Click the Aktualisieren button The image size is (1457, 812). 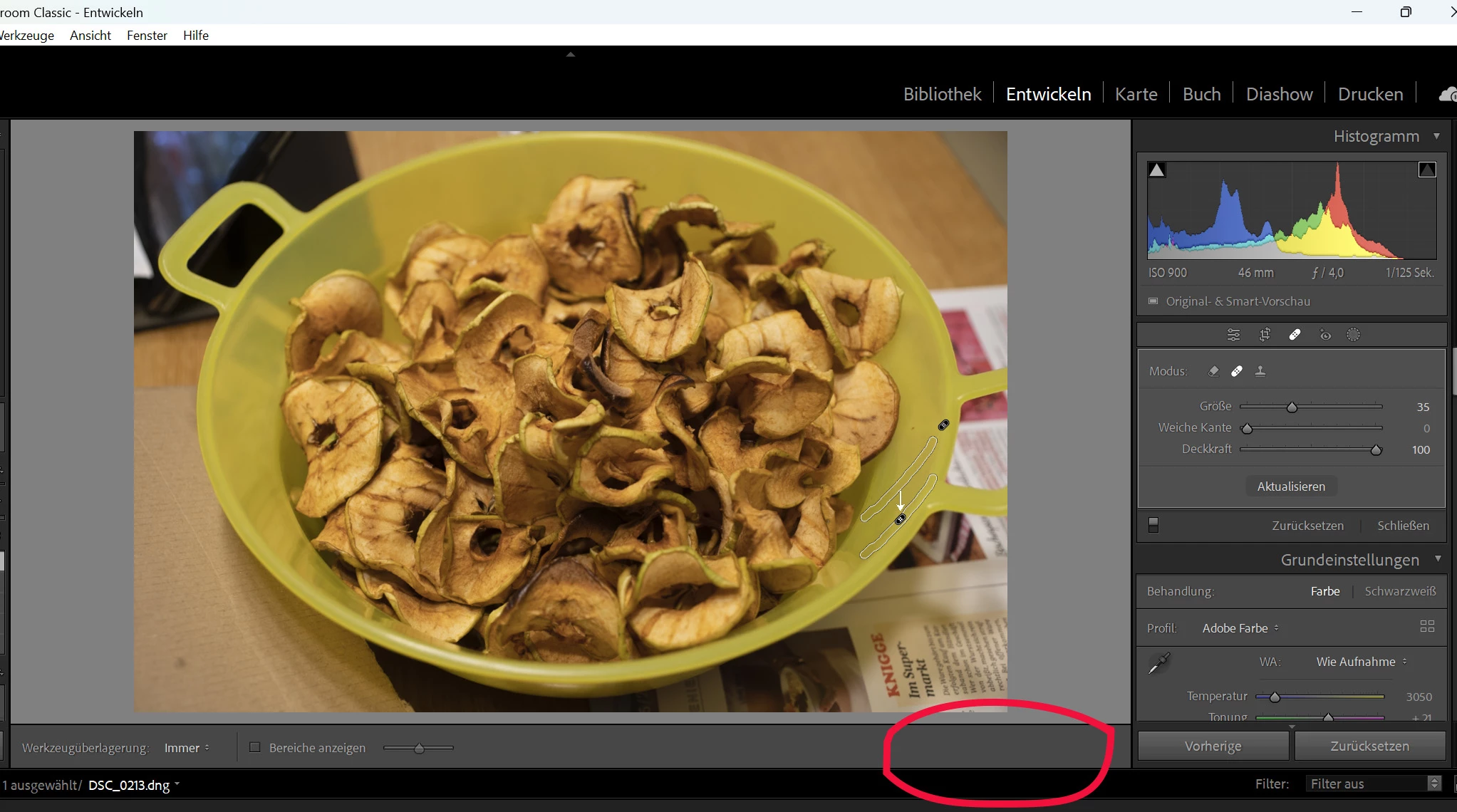tap(1291, 486)
